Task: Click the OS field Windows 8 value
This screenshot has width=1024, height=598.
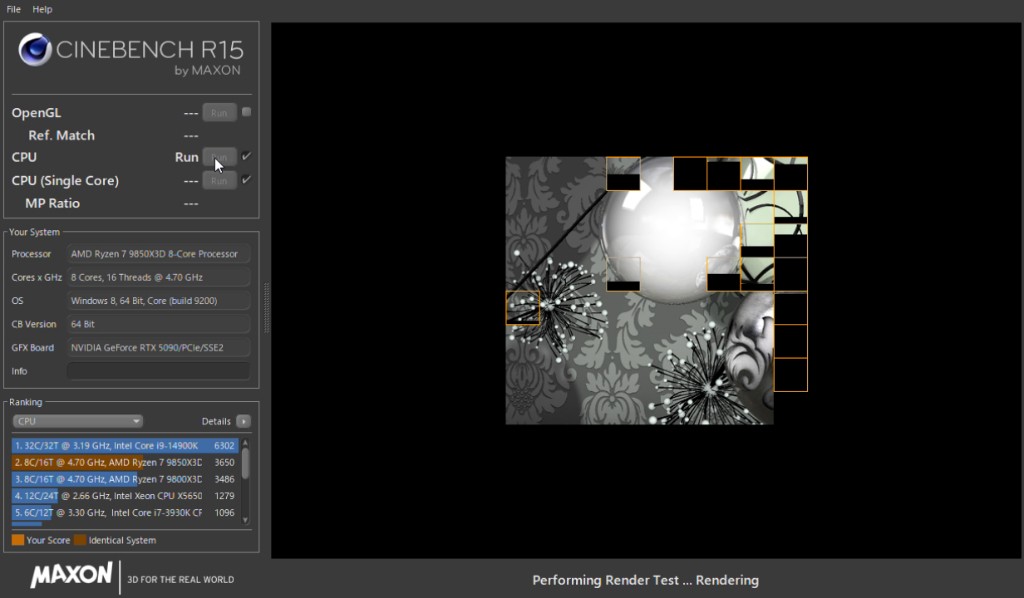Action: click(158, 301)
